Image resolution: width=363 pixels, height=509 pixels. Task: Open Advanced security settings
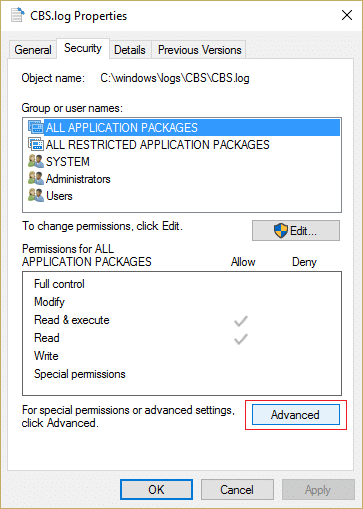pyautogui.click(x=296, y=415)
